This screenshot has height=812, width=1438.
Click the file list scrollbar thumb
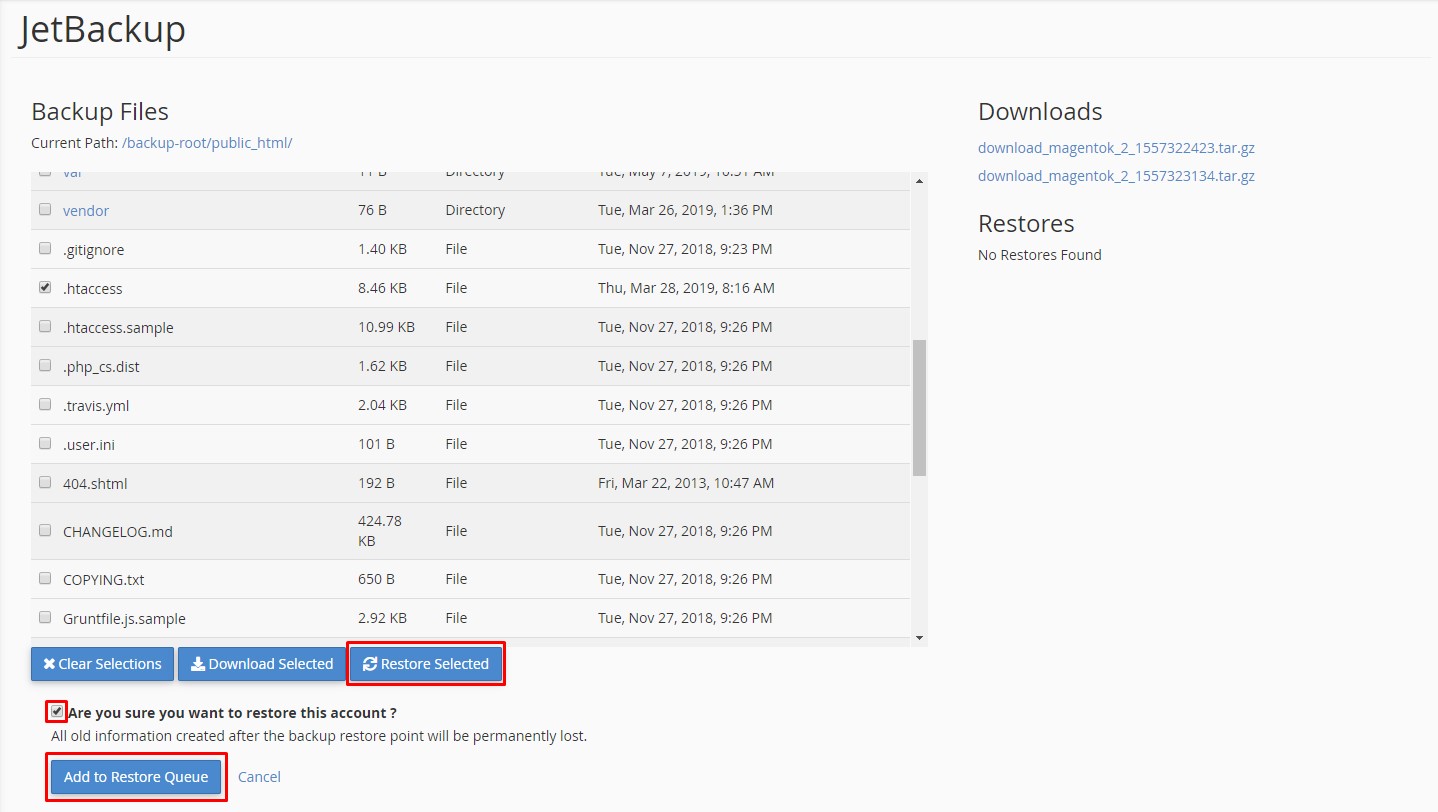(x=919, y=407)
